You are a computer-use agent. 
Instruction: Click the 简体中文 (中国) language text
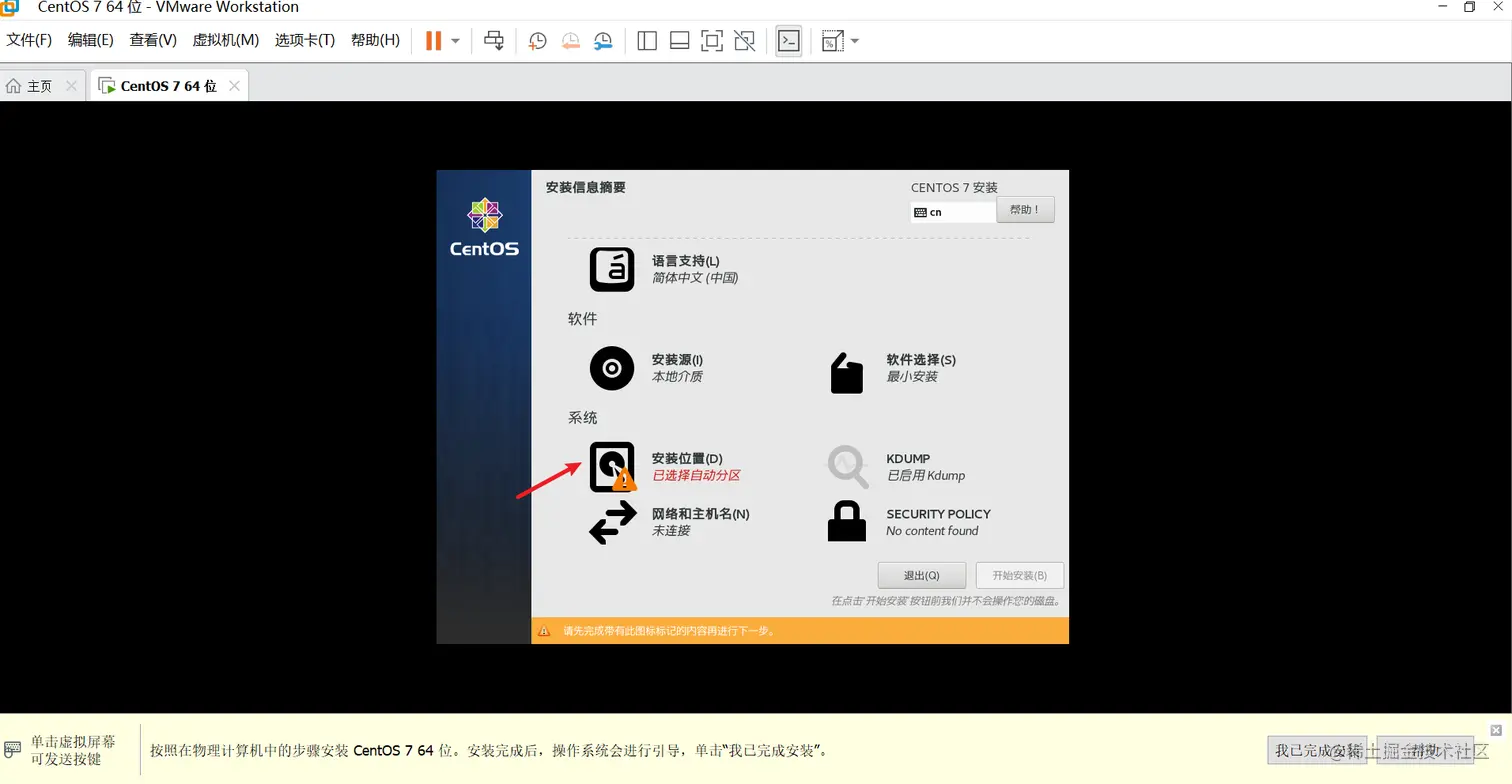pyautogui.click(x=695, y=278)
